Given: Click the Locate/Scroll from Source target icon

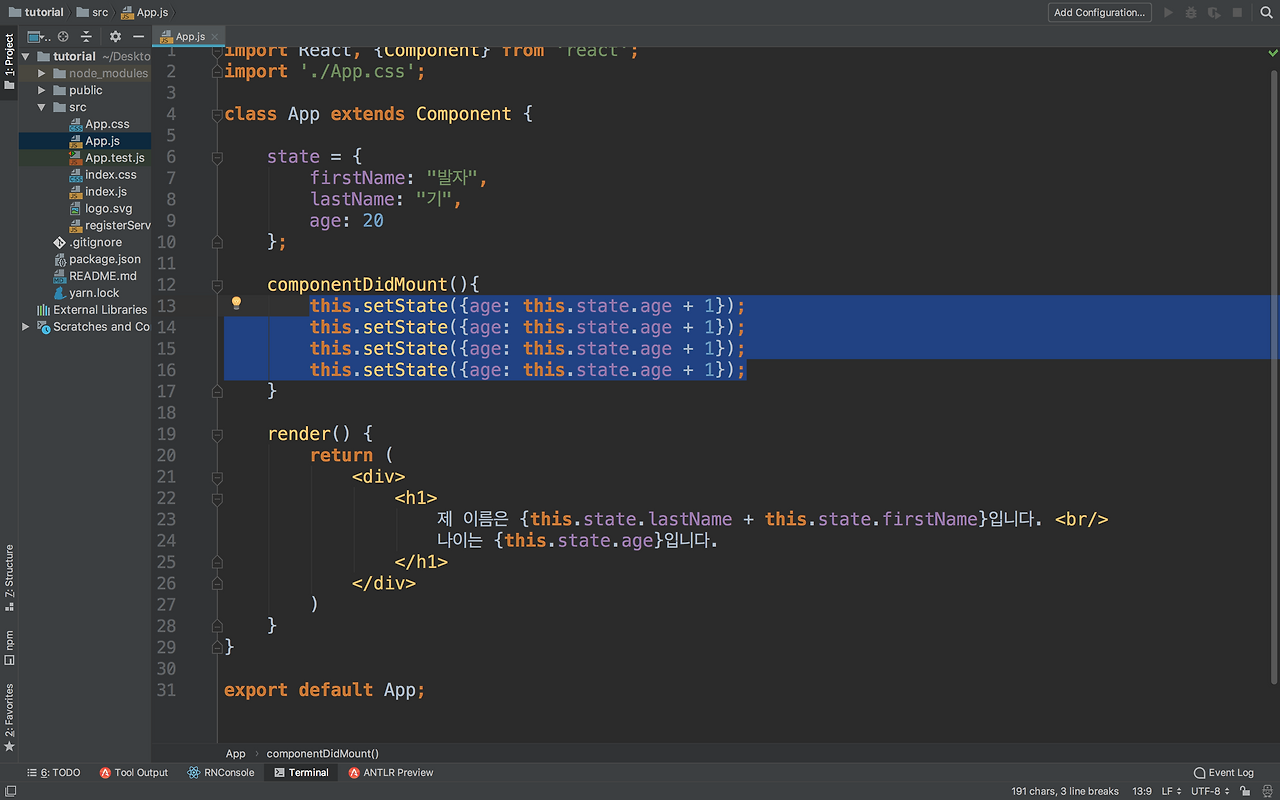Looking at the screenshot, I should (62, 37).
